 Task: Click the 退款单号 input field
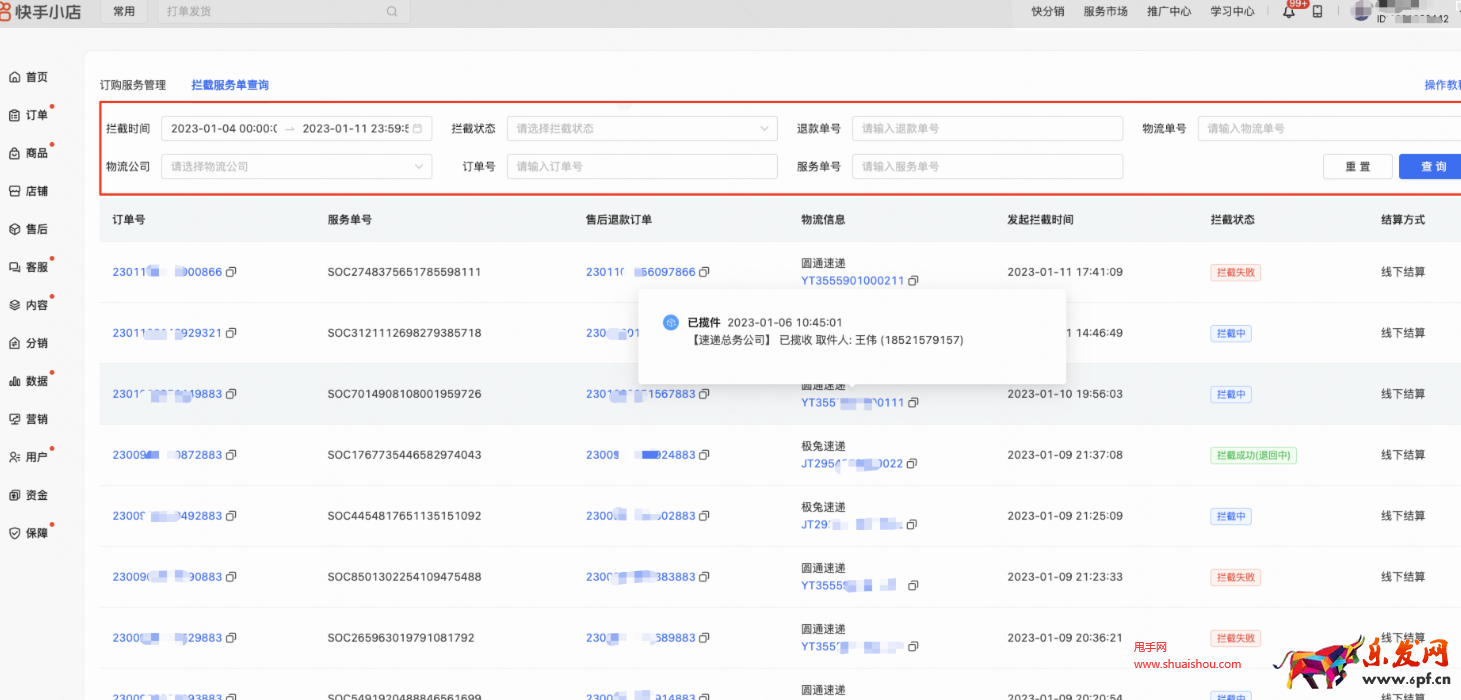(987, 129)
